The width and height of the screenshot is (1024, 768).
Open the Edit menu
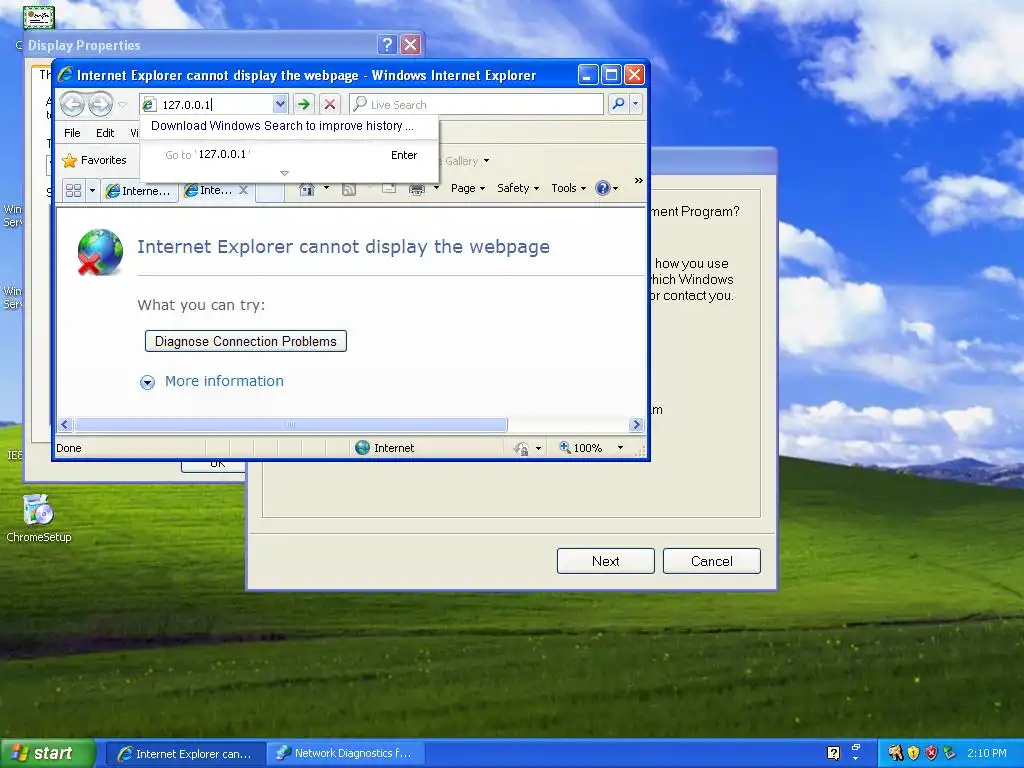click(x=104, y=133)
